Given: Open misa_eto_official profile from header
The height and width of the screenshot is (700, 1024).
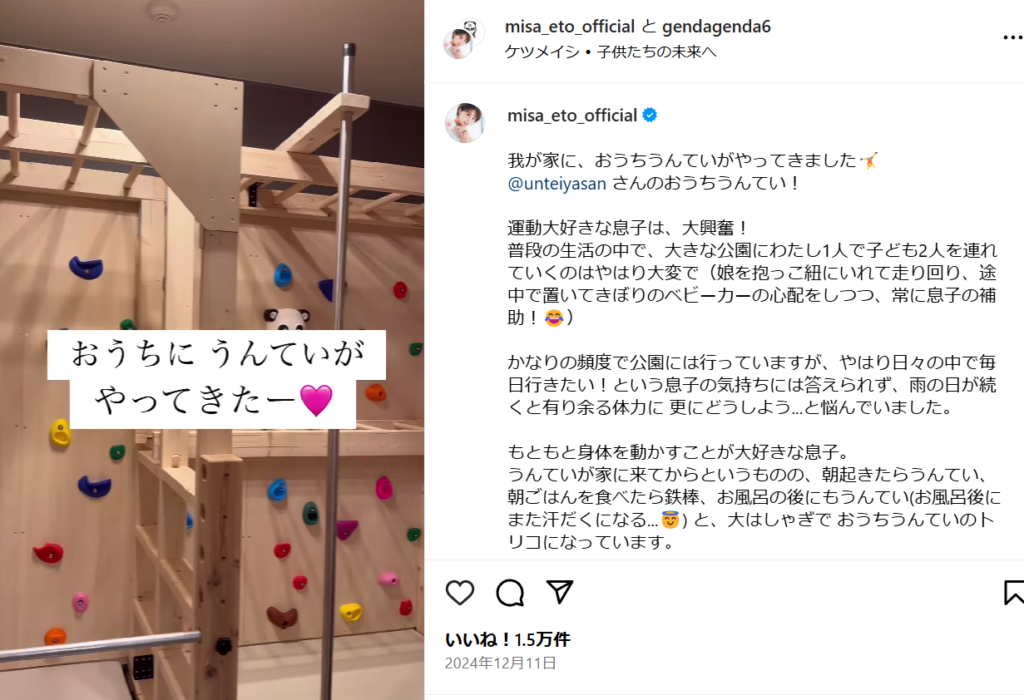Looking at the screenshot, I should [x=569, y=27].
